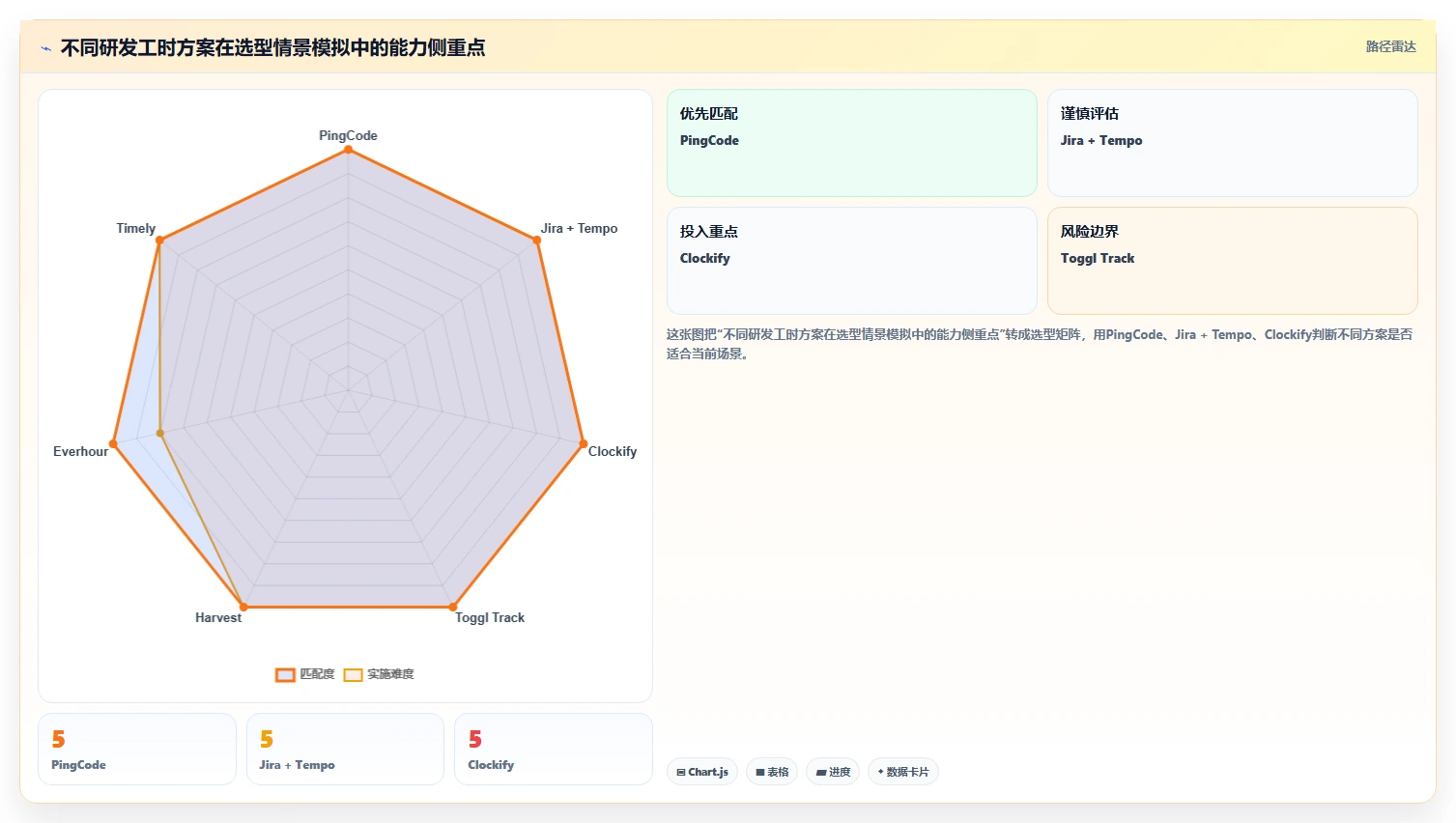Open the 投入重点 Clockify card
This screenshot has width=1456, height=823.
[852, 261]
